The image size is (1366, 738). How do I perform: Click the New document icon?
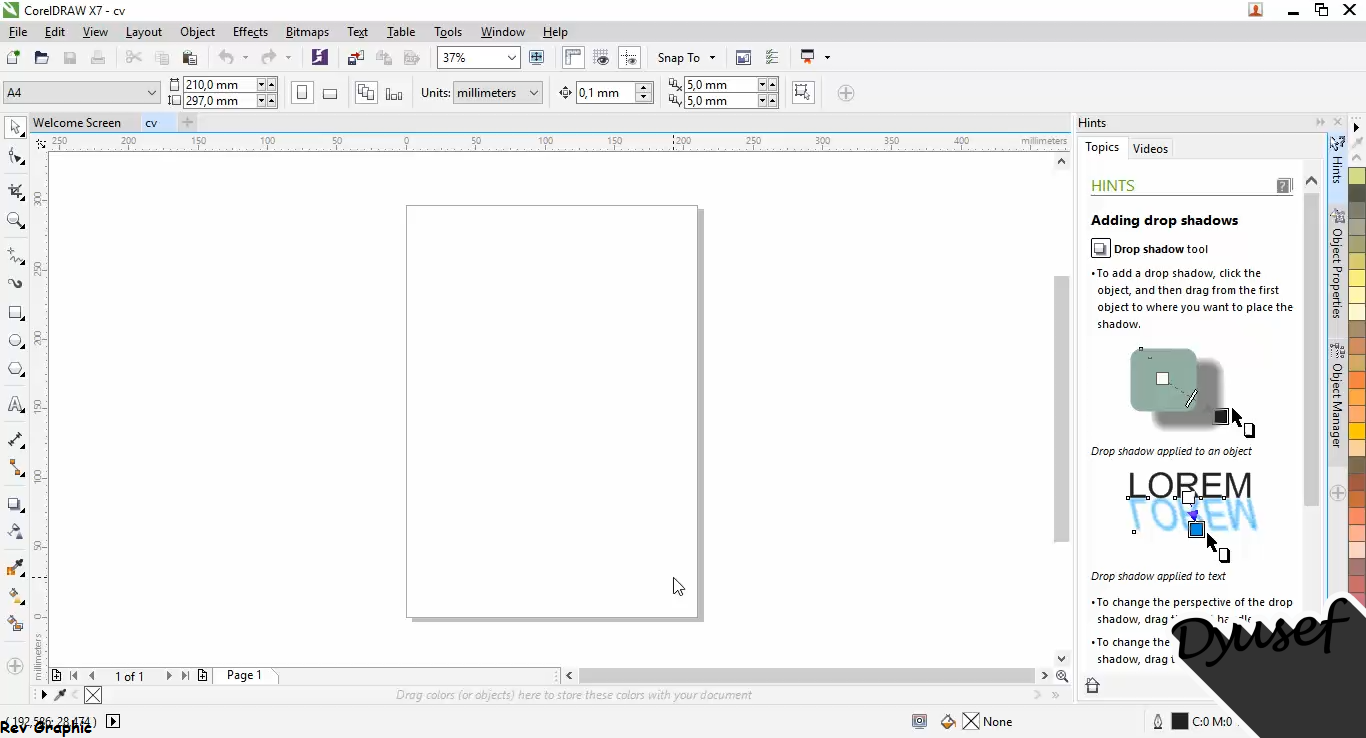click(14, 58)
